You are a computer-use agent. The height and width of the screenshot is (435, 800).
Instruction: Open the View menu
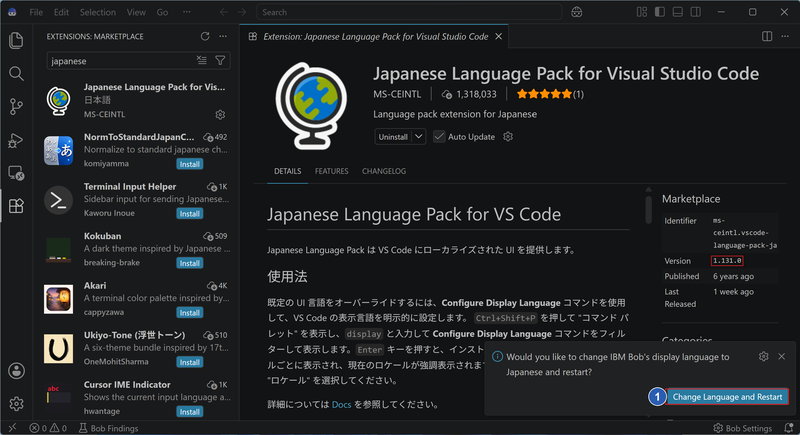[136, 12]
